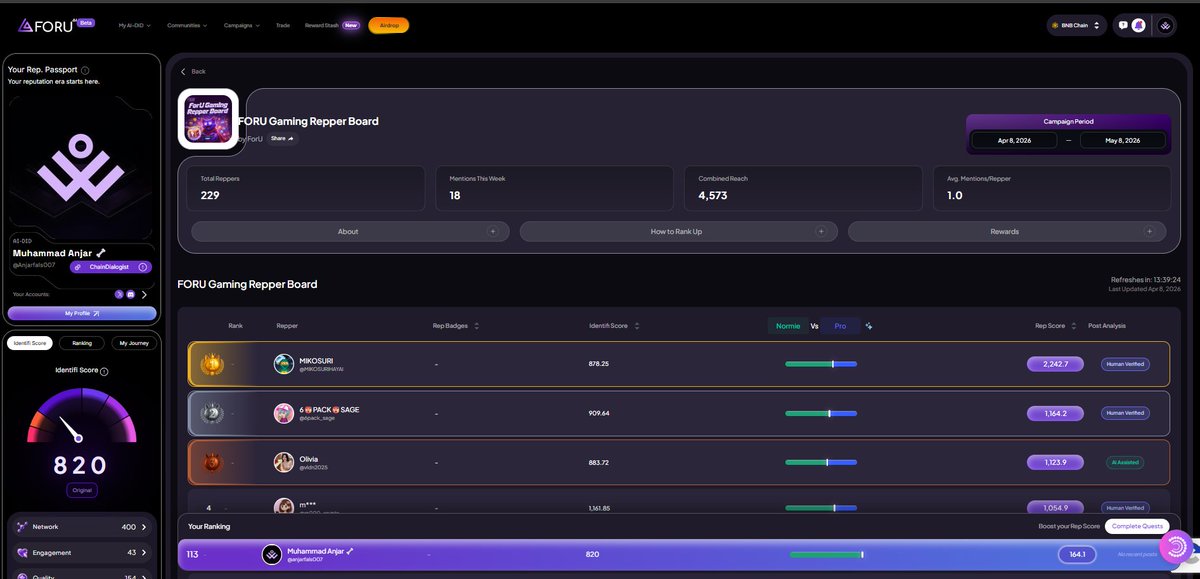
Task: Expand the About section
Action: click(x=348, y=230)
